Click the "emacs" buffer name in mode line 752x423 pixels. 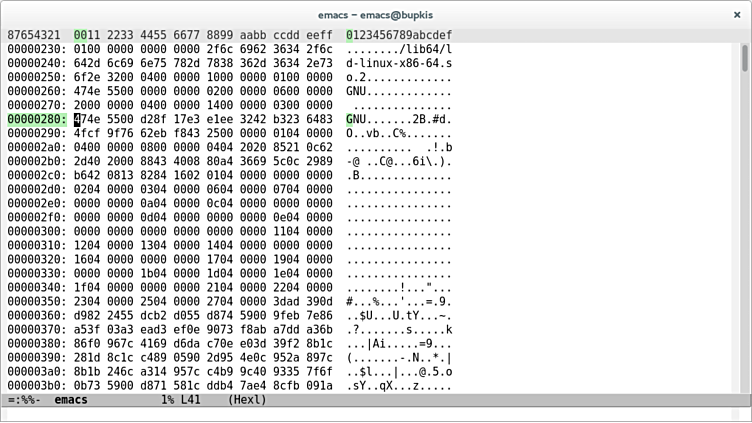tap(70, 400)
